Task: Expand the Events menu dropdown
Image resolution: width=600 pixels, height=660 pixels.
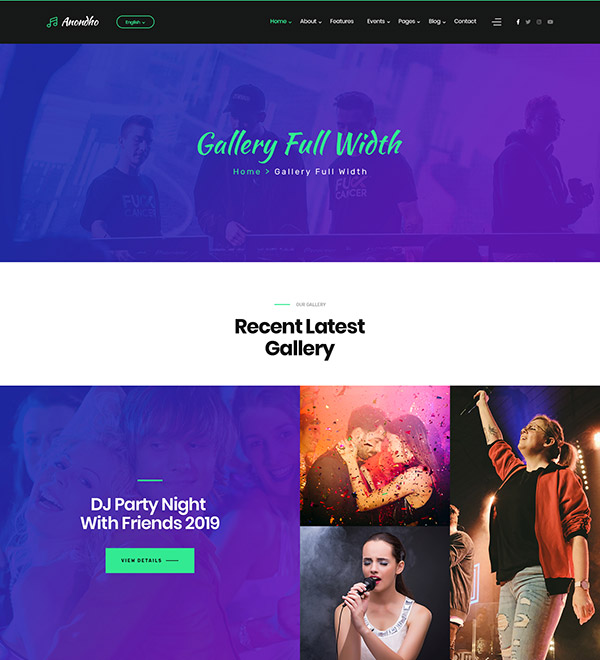Action: tap(378, 21)
